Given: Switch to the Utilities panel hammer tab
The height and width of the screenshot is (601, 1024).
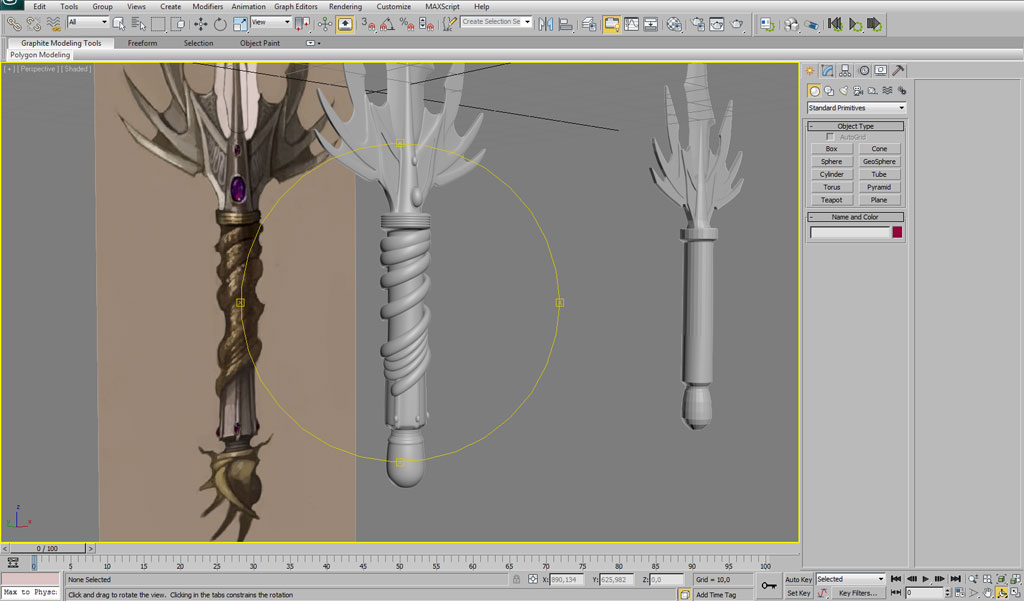Looking at the screenshot, I should click(x=899, y=71).
